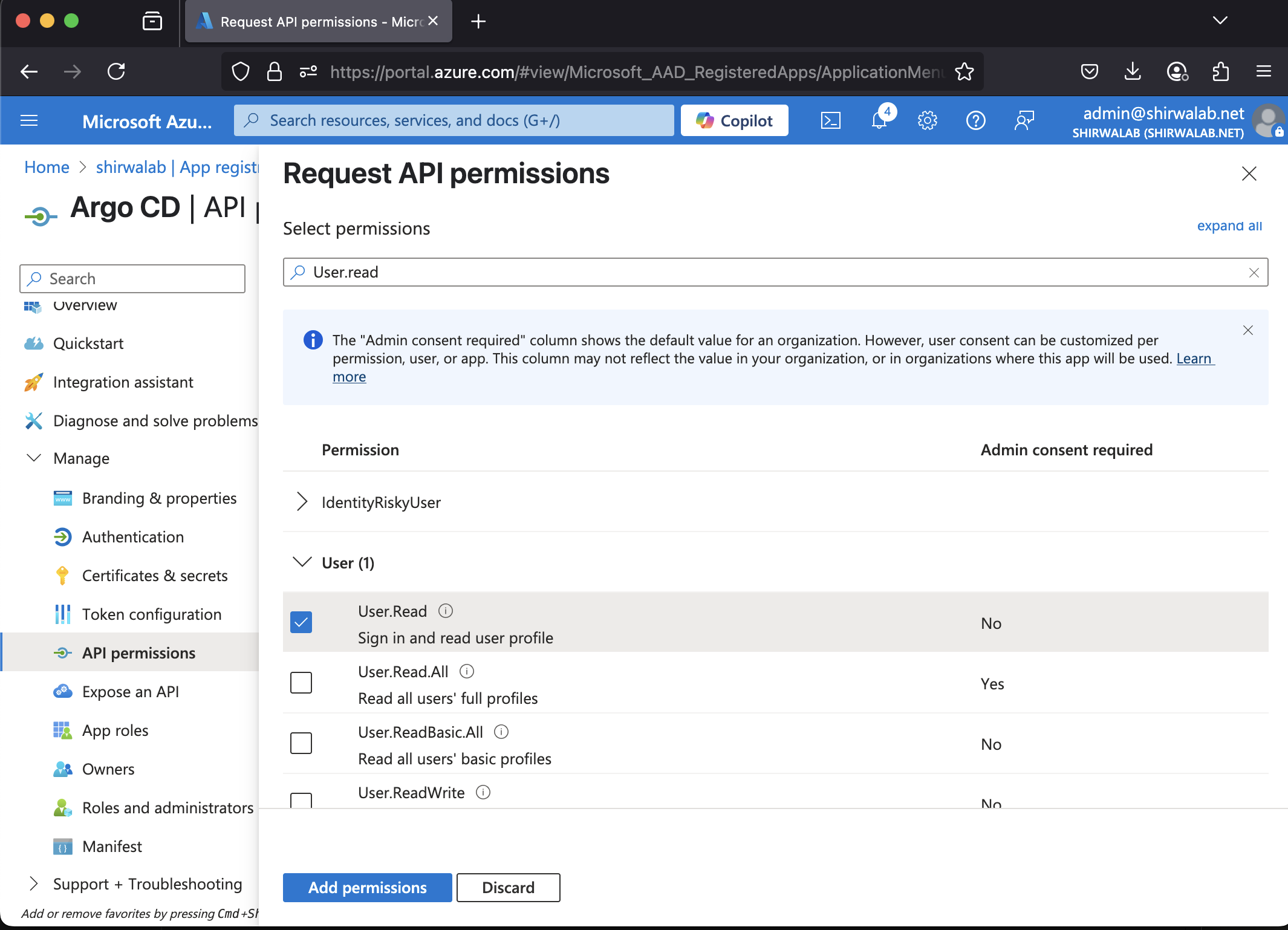Select API permissions in sidebar
The width and height of the screenshot is (1288, 930).
(x=138, y=653)
